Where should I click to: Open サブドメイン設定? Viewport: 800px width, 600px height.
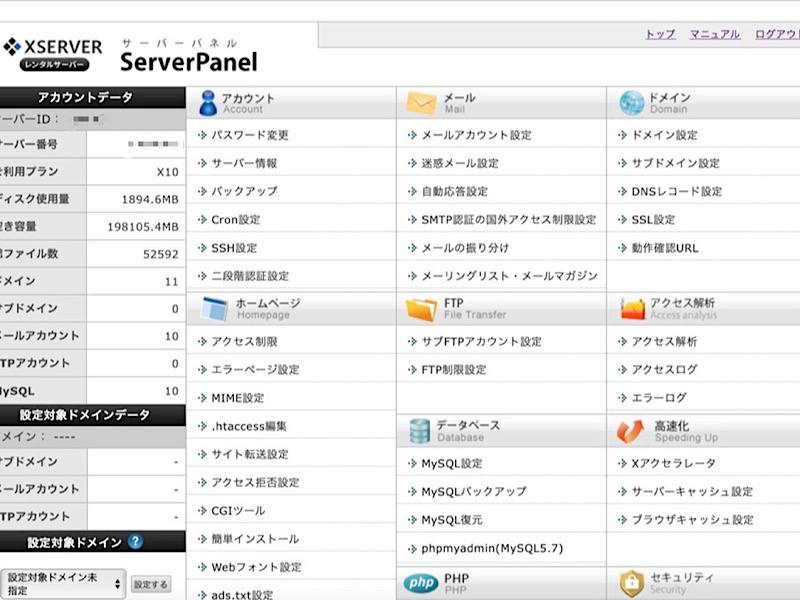[676, 163]
